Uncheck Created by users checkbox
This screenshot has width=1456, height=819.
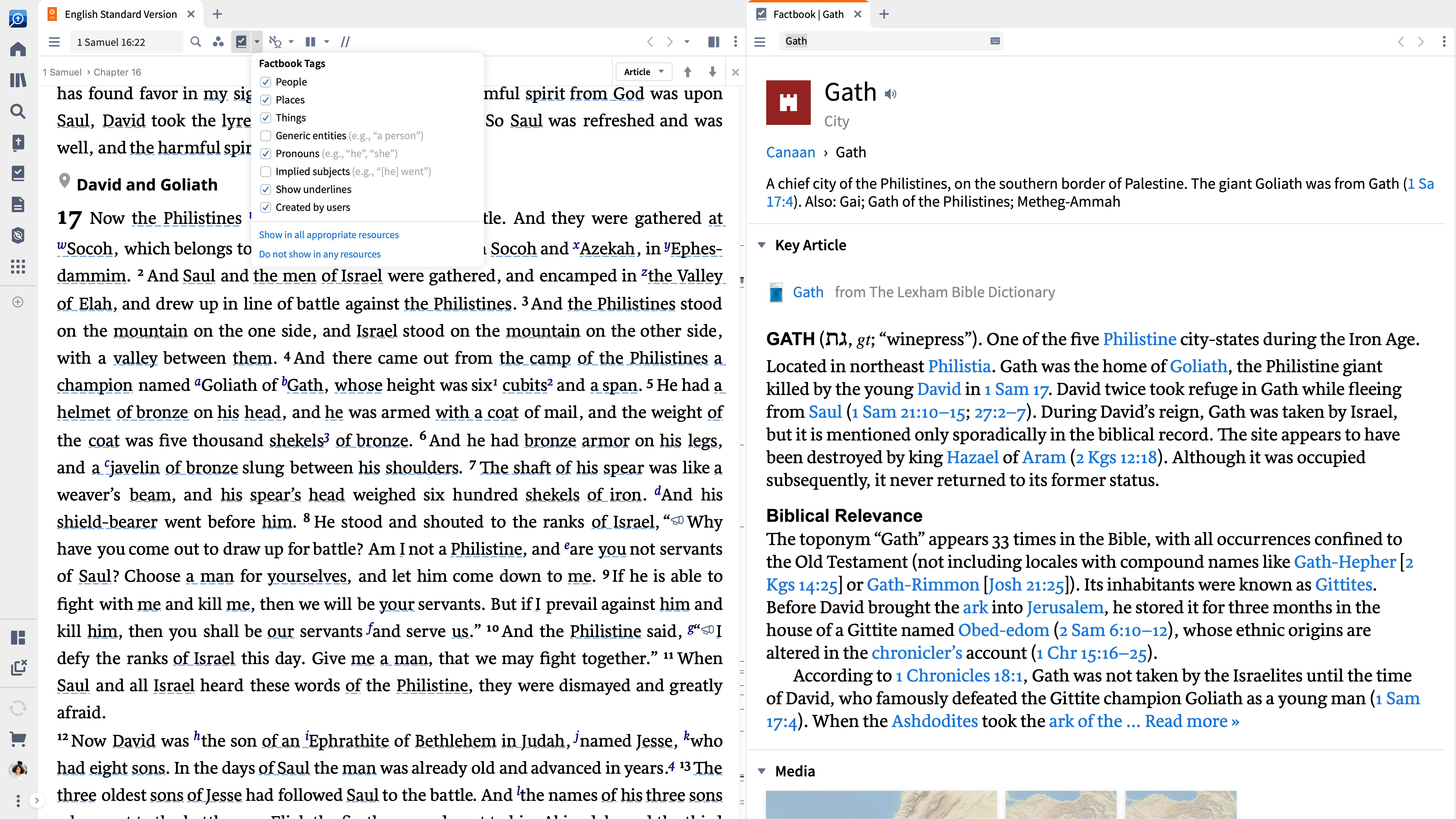pos(266,207)
